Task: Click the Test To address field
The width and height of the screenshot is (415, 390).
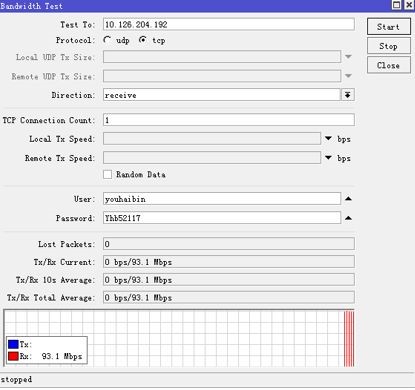Action: tap(229, 24)
